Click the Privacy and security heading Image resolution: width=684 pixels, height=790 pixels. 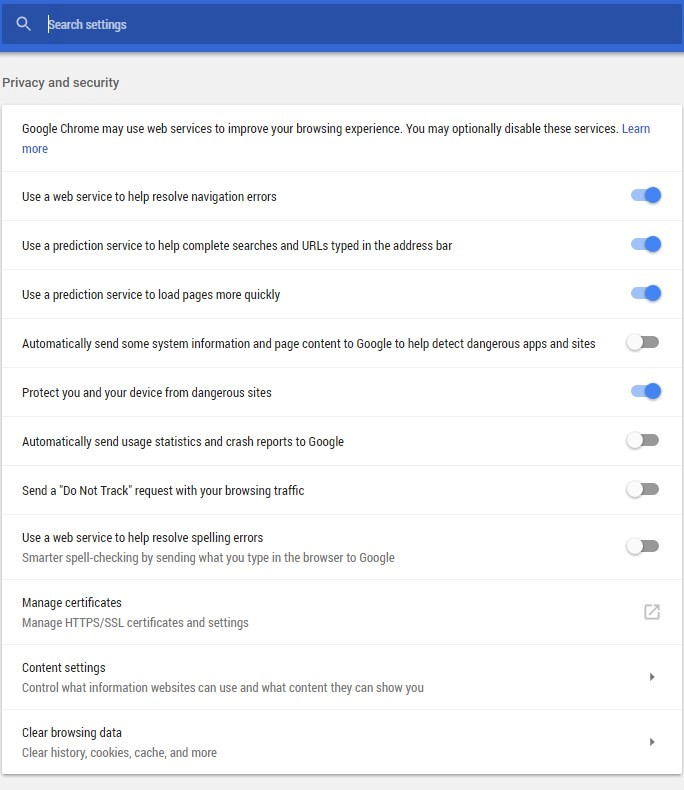(61, 83)
